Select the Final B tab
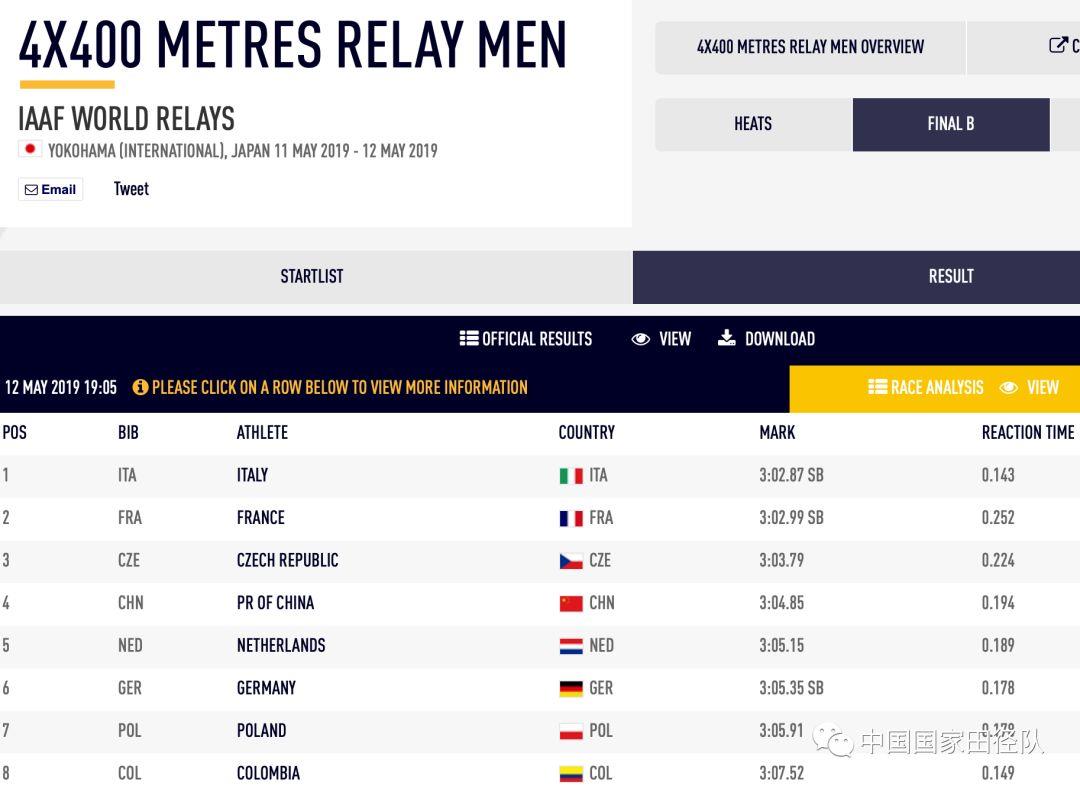The height and width of the screenshot is (789, 1080). click(x=951, y=124)
